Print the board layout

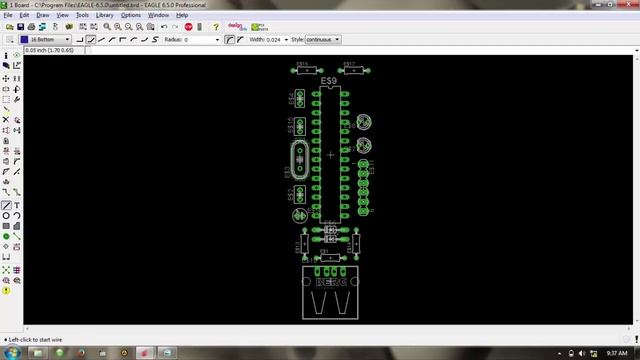coord(31,27)
